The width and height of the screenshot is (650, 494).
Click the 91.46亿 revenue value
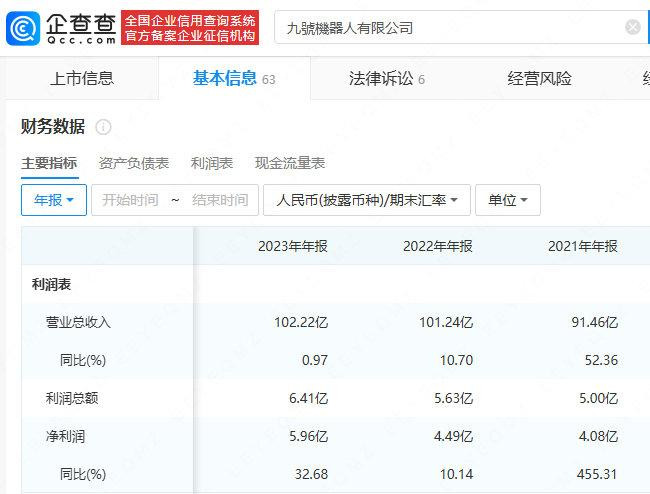tap(595, 322)
